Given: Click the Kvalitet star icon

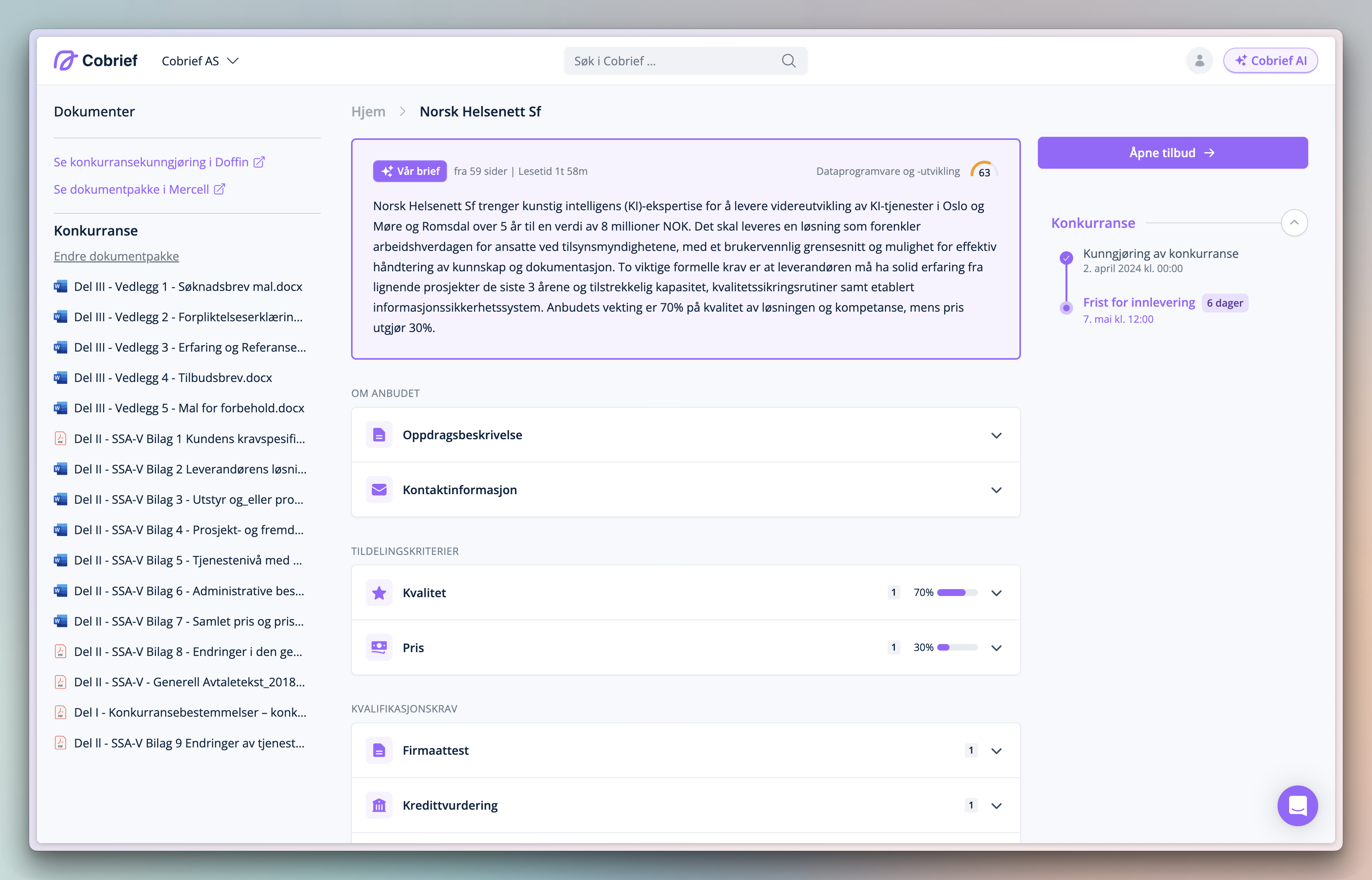Looking at the screenshot, I should click(379, 593).
